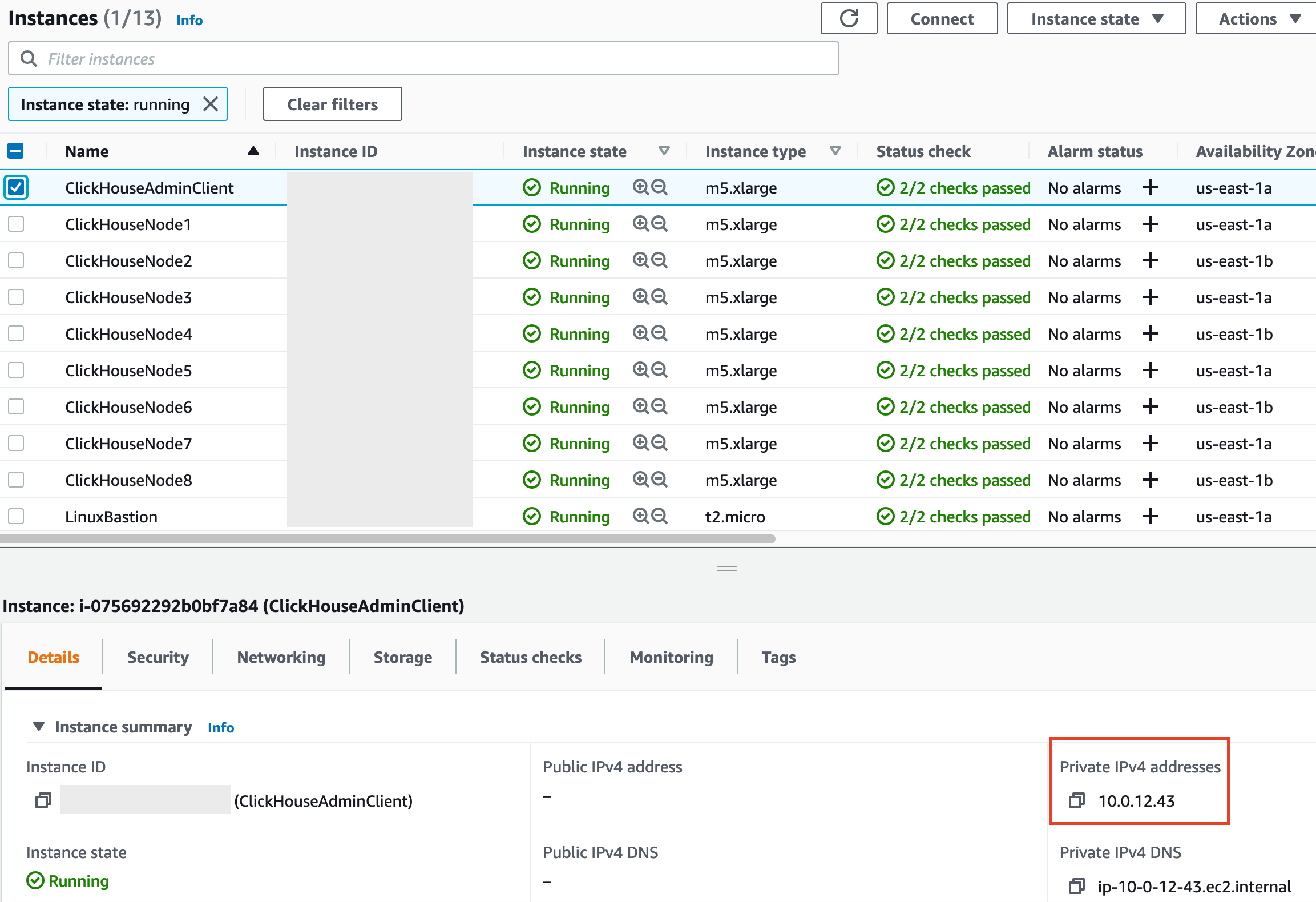
Task: Open the Storage tab
Action: coord(402,657)
